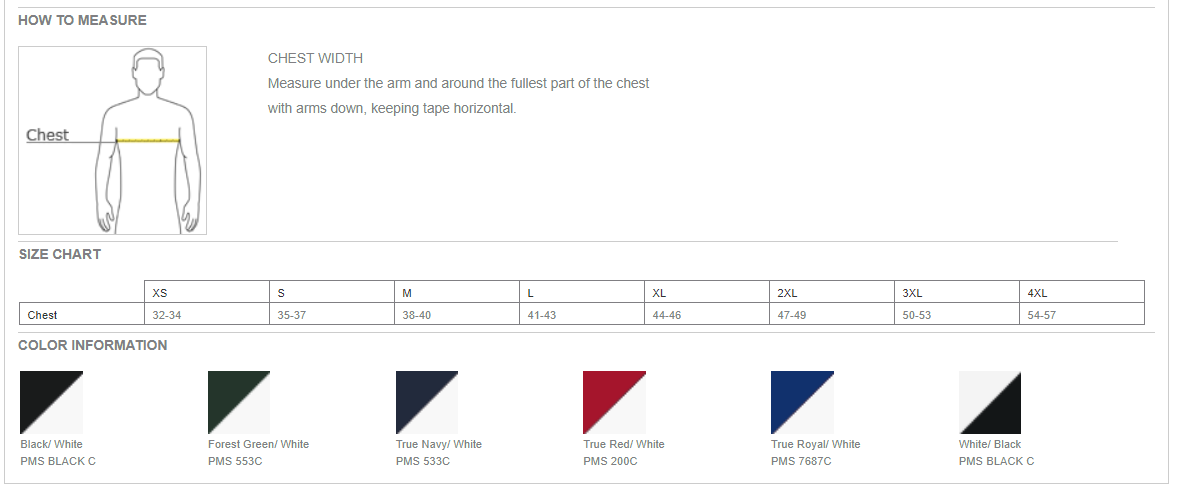
Task: Open the chest measurement illustration
Action: 112,140
